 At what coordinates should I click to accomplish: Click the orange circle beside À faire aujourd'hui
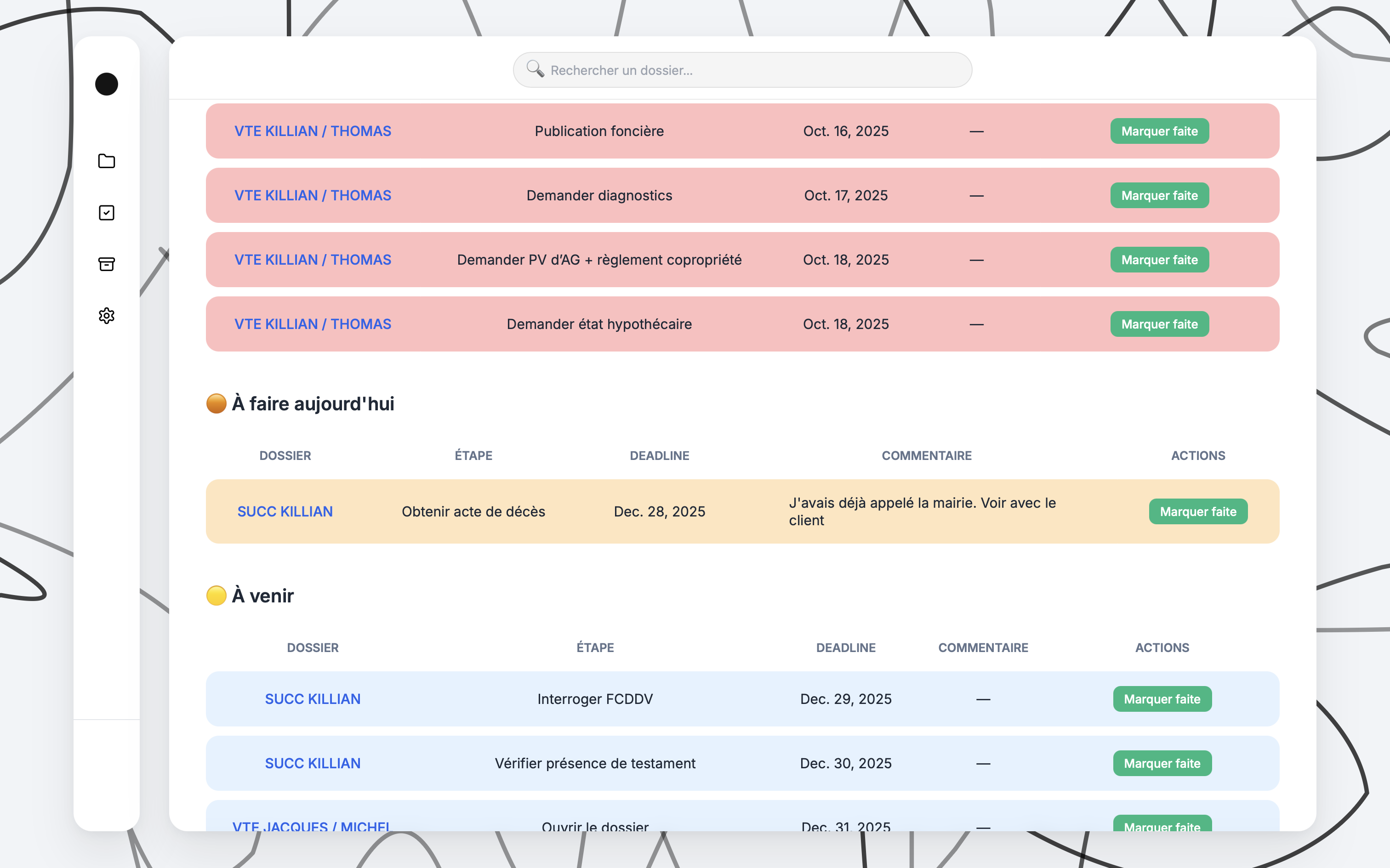(216, 403)
